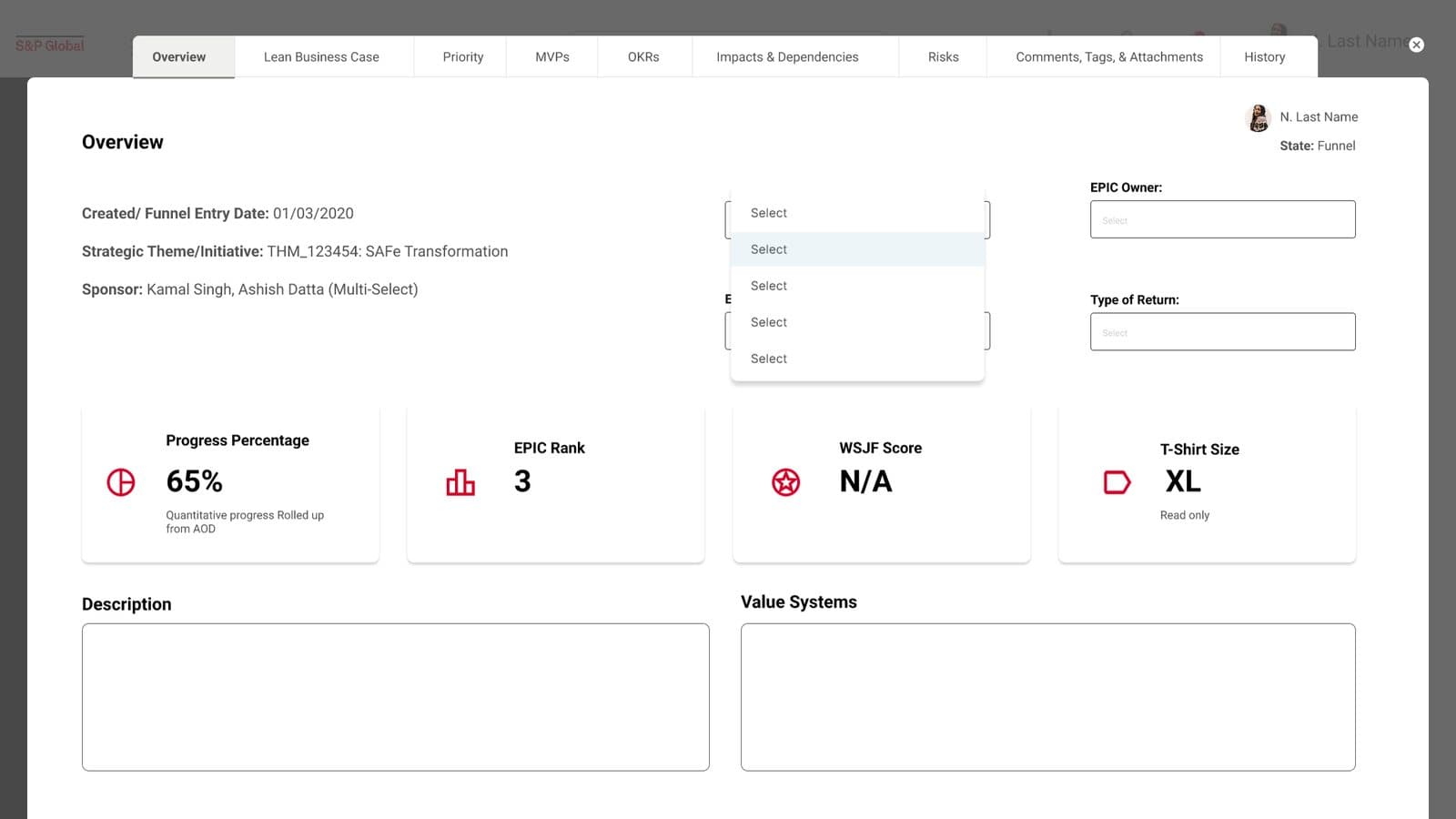Click inside the Value Systems text box
The height and width of the screenshot is (819, 1456).
[x=1048, y=697]
